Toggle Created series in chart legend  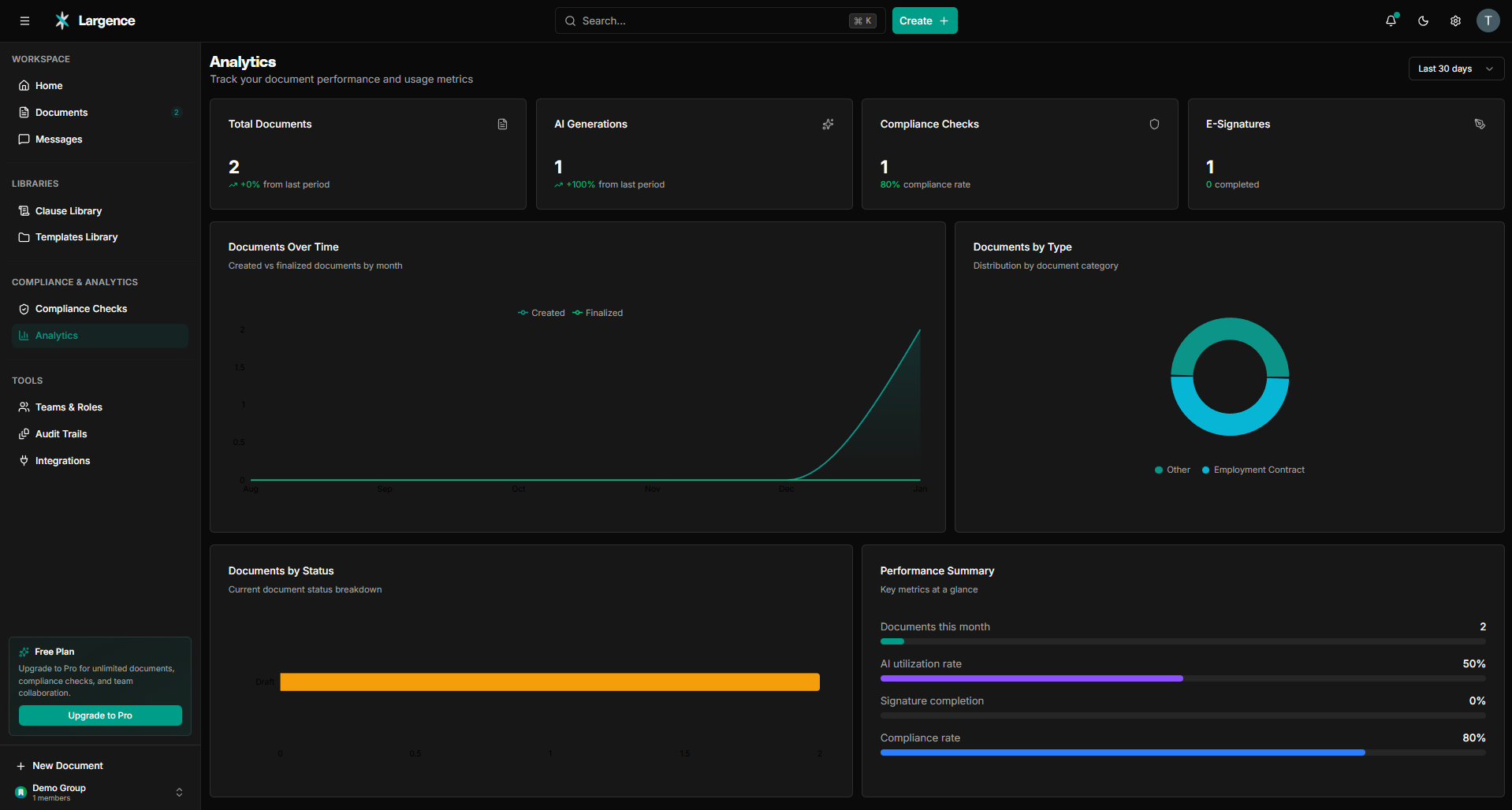point(542,313)
